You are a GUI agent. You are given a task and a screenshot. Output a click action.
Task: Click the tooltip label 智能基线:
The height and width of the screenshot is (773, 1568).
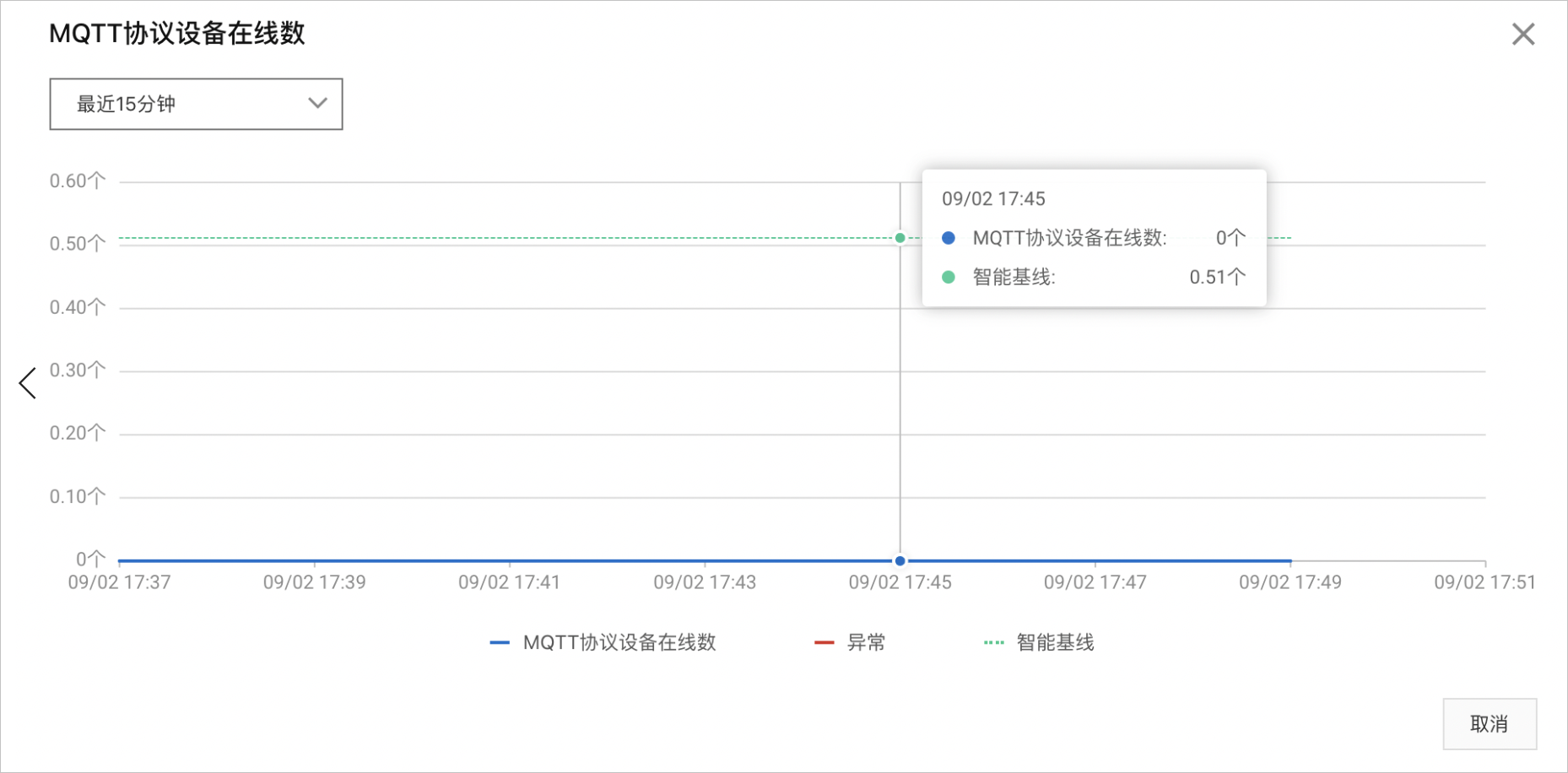point(1014,277)
